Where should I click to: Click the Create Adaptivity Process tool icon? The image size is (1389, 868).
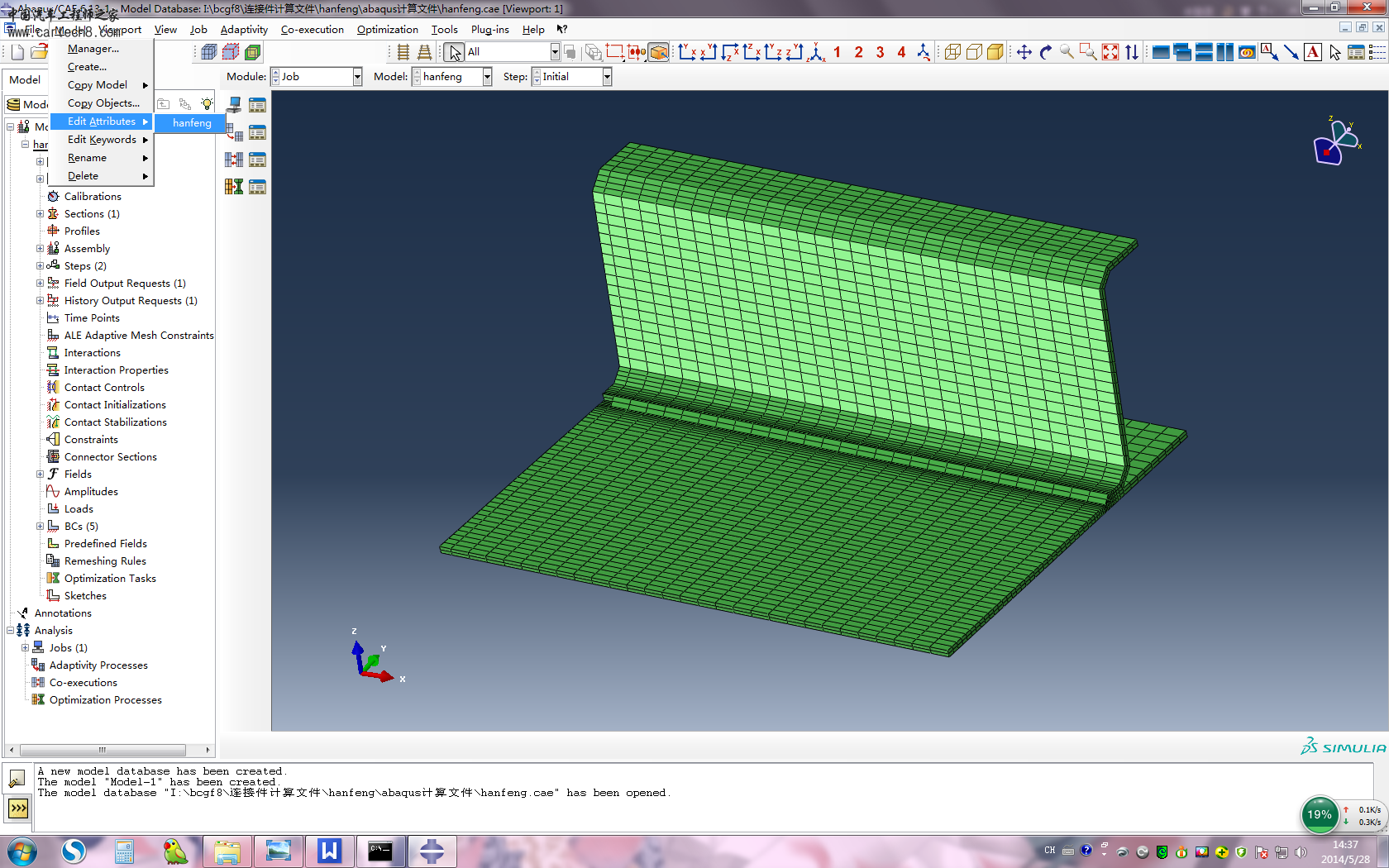(234, 132)
